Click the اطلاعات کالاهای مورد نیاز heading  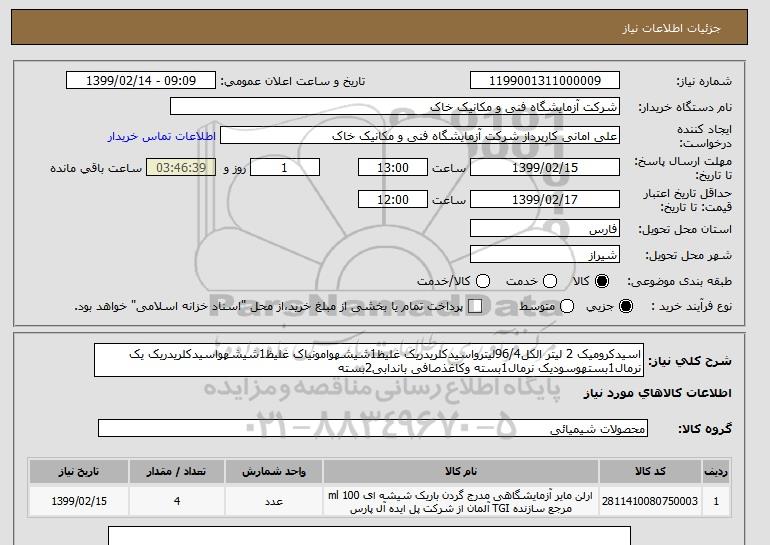click(657, 393)
